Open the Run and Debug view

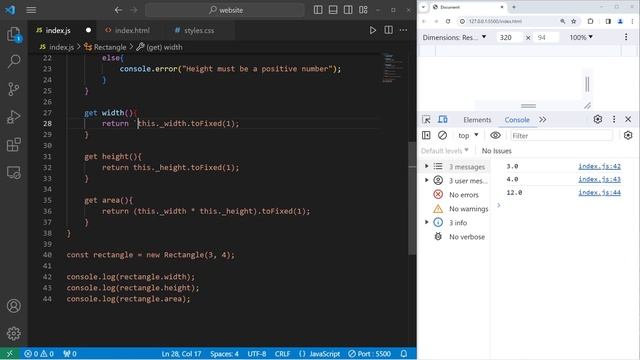click(x=13, y=117)
